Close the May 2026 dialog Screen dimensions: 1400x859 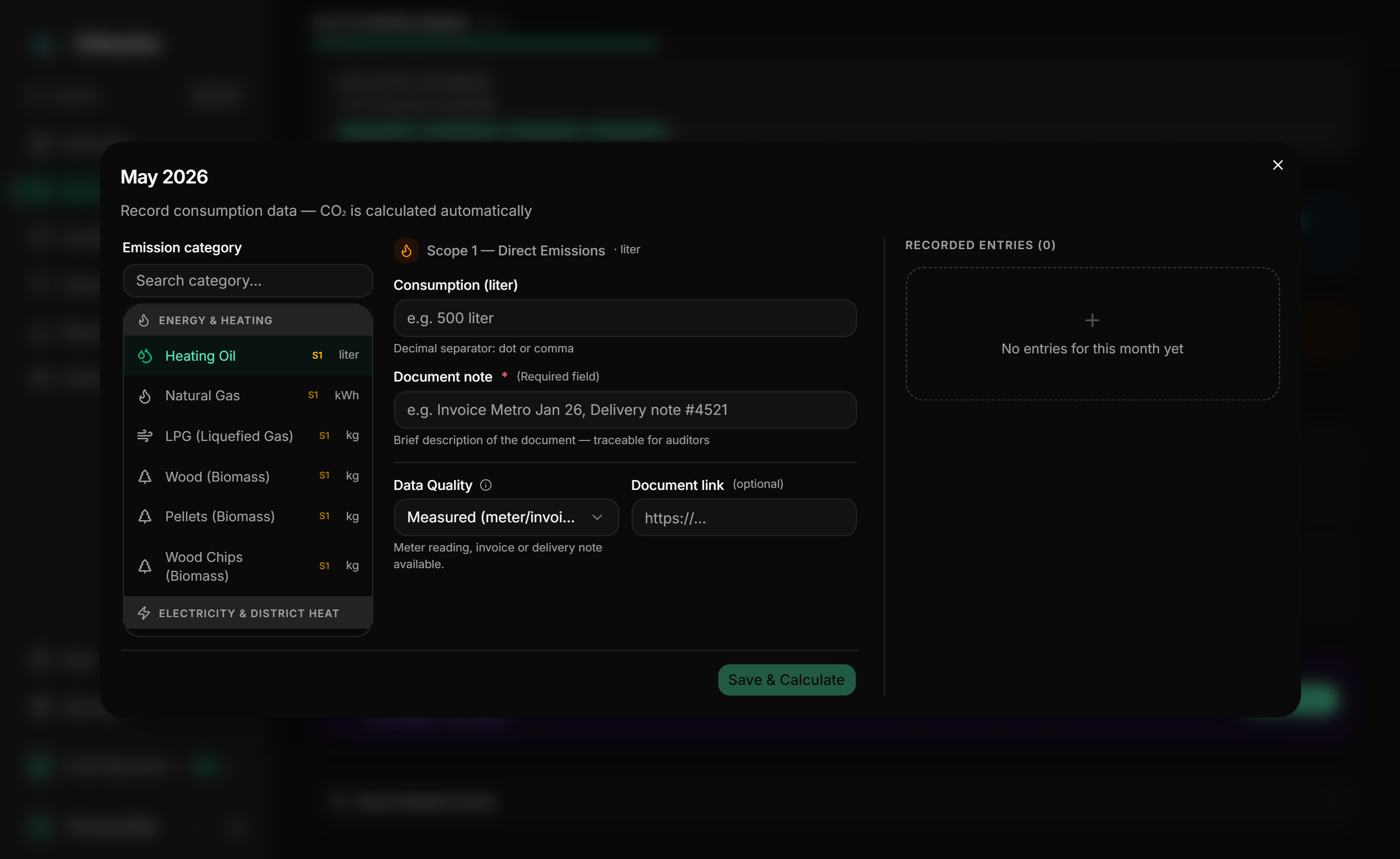(x=1278, y=165)
